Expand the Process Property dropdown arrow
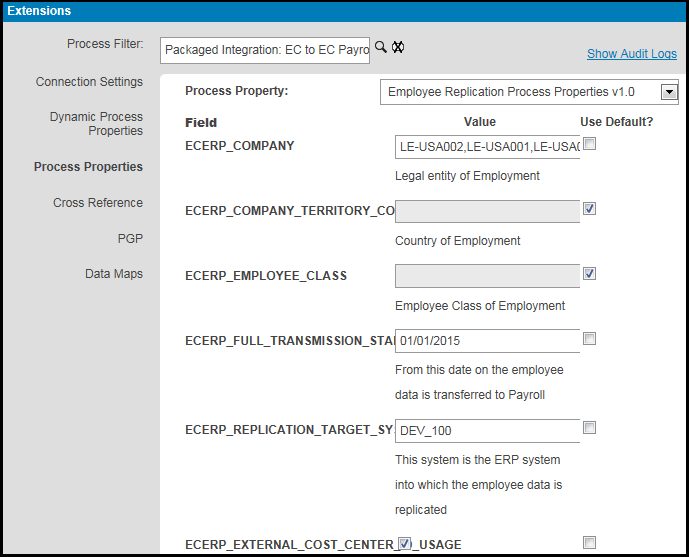This screenshot has height=557, width=689. tap(669, 93)
